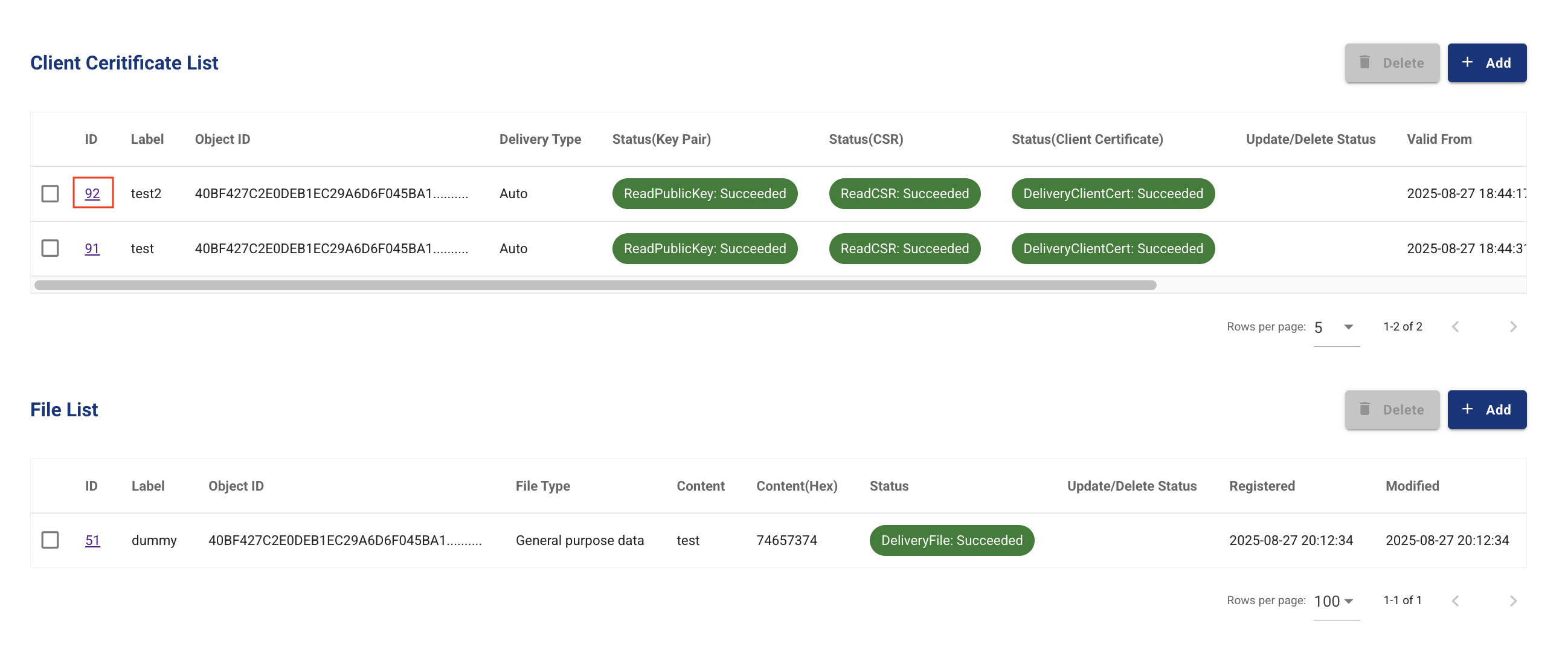Open file ID 51 link
Image resolution: width=1568 pixels, height=661 pixels.
click(x=92, y=540)
